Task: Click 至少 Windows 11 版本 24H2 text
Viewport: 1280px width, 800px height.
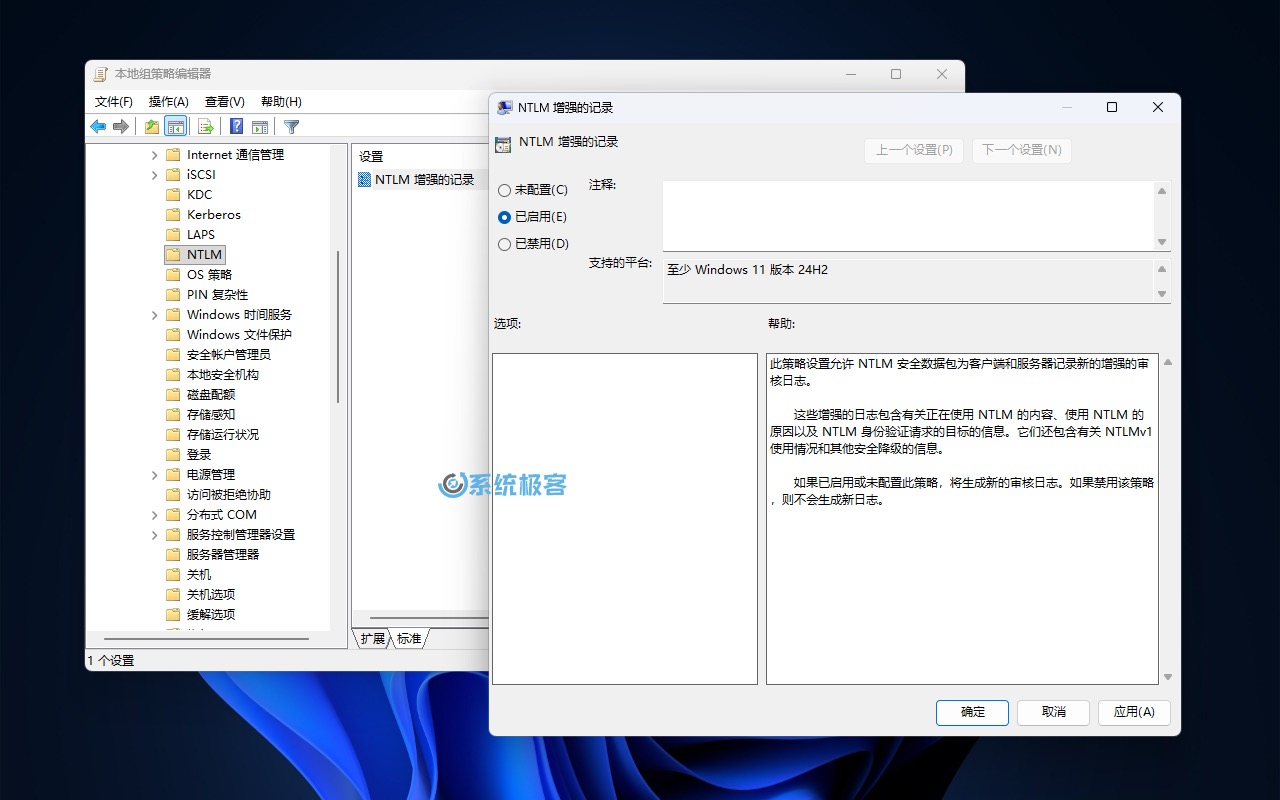Action: 747,270
